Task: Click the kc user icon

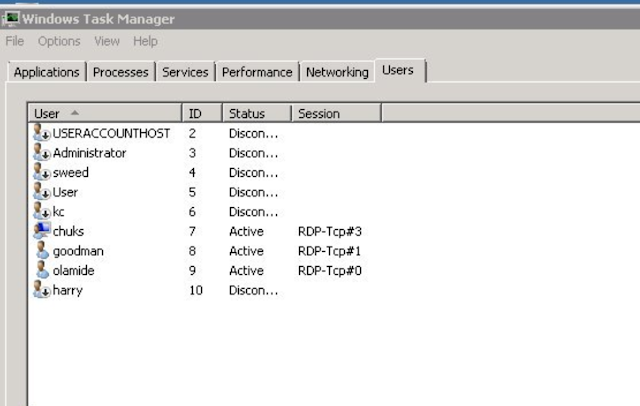Action: coord(41,212)
